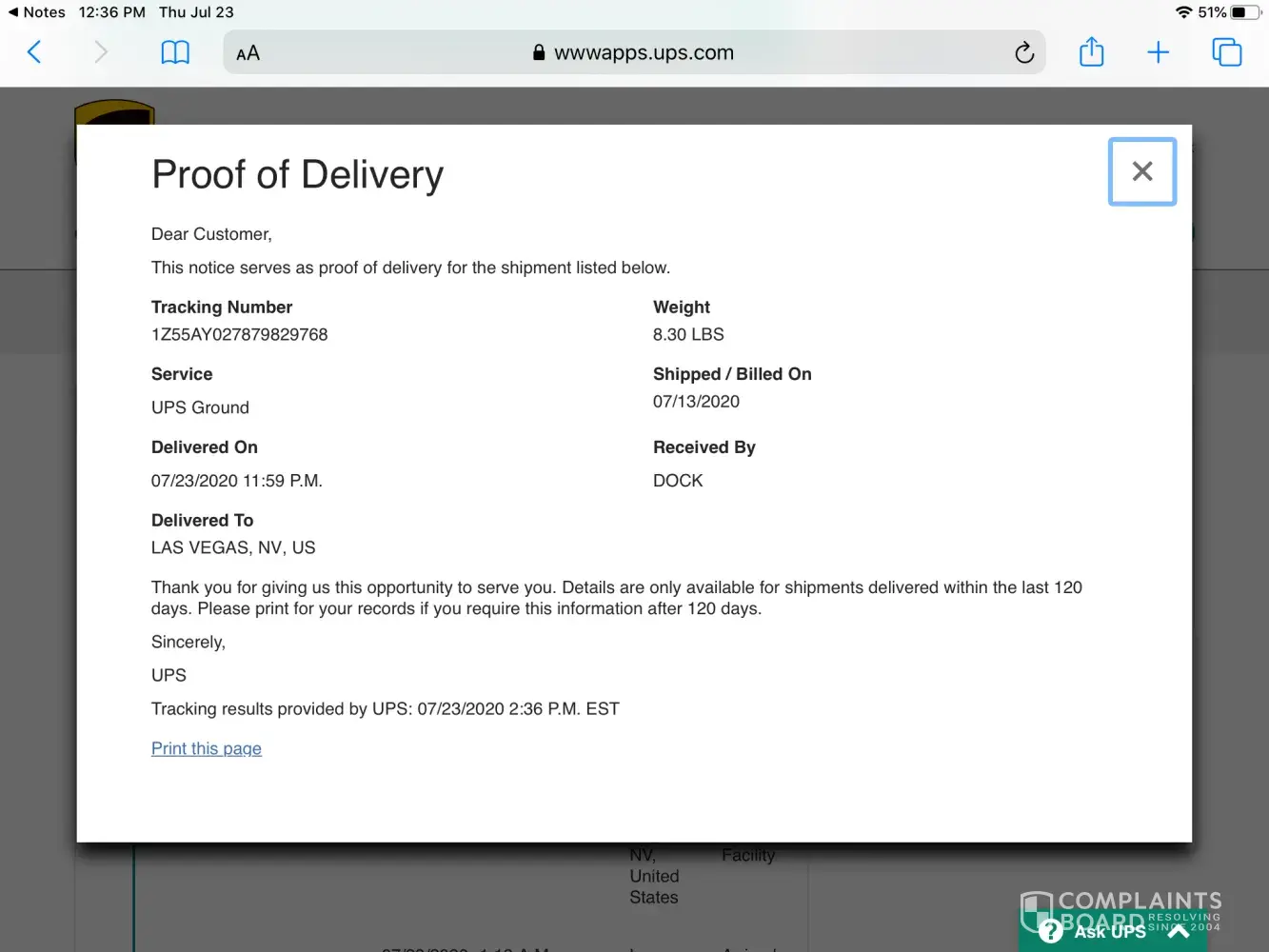The width and height of the screenshot is (1269, 952).
Task: Click the Ask UPS question mark icon
Action: tap(1051, 931)
